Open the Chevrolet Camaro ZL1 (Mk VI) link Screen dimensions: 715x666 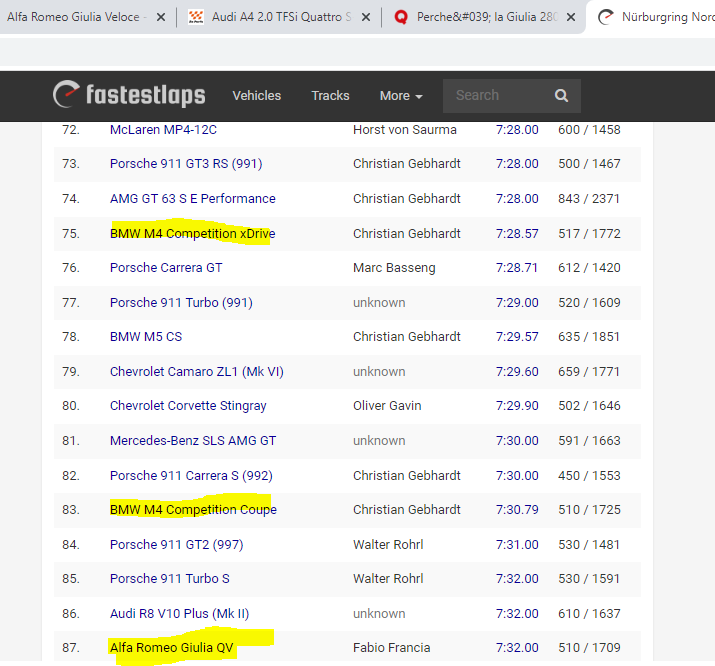coord(196,372)
